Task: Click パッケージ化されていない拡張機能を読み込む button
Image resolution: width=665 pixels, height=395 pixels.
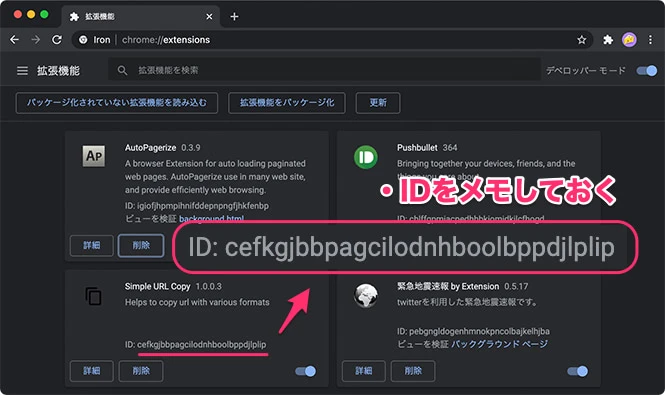Action: point(117,103)
